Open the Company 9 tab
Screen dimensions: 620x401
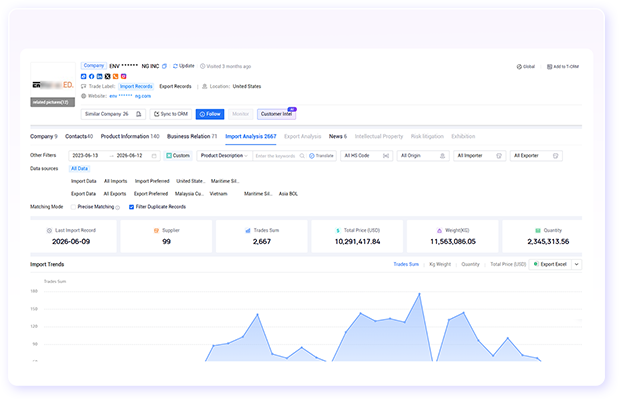click(x=43, y=136)
